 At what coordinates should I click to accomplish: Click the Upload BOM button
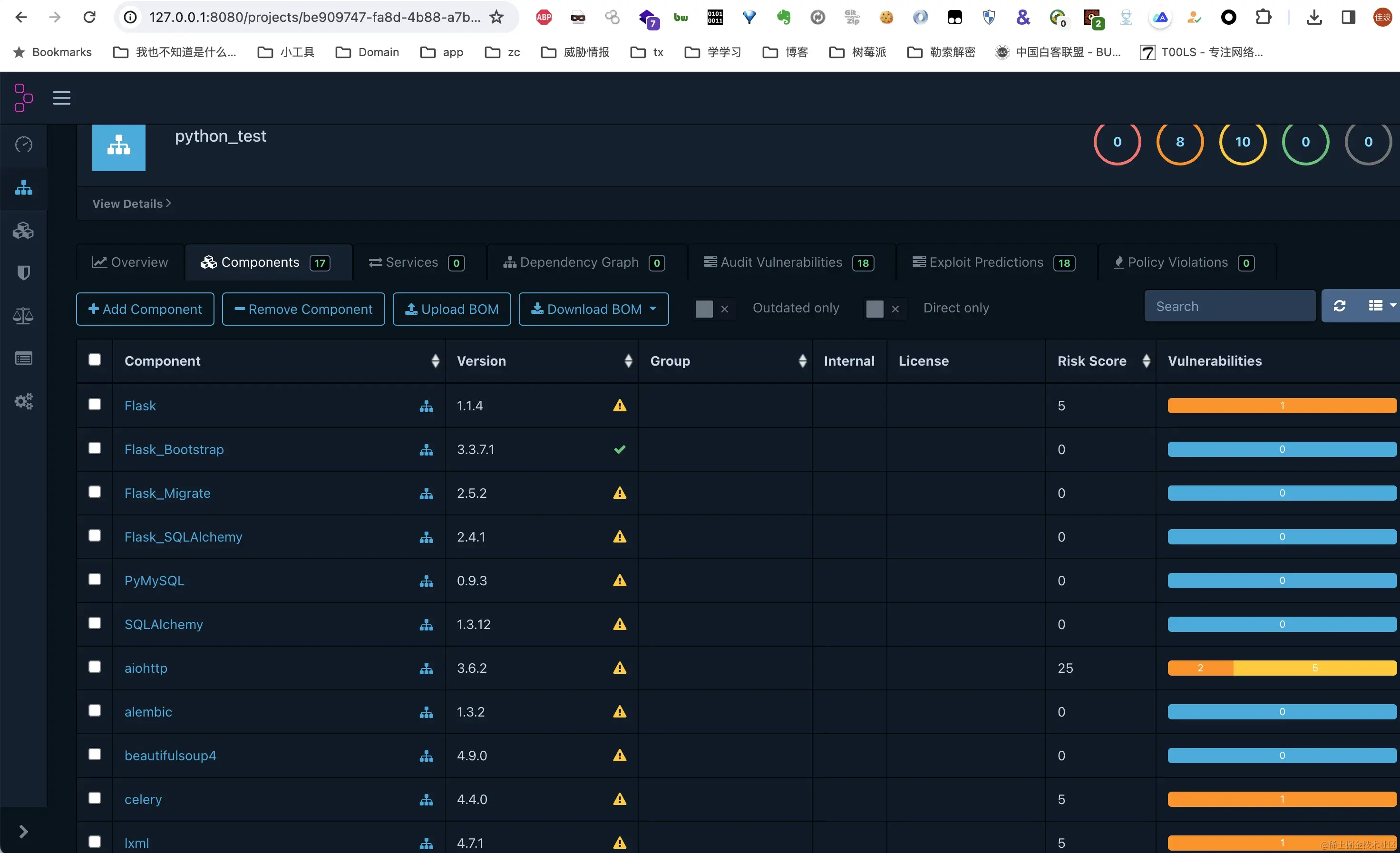452,309
